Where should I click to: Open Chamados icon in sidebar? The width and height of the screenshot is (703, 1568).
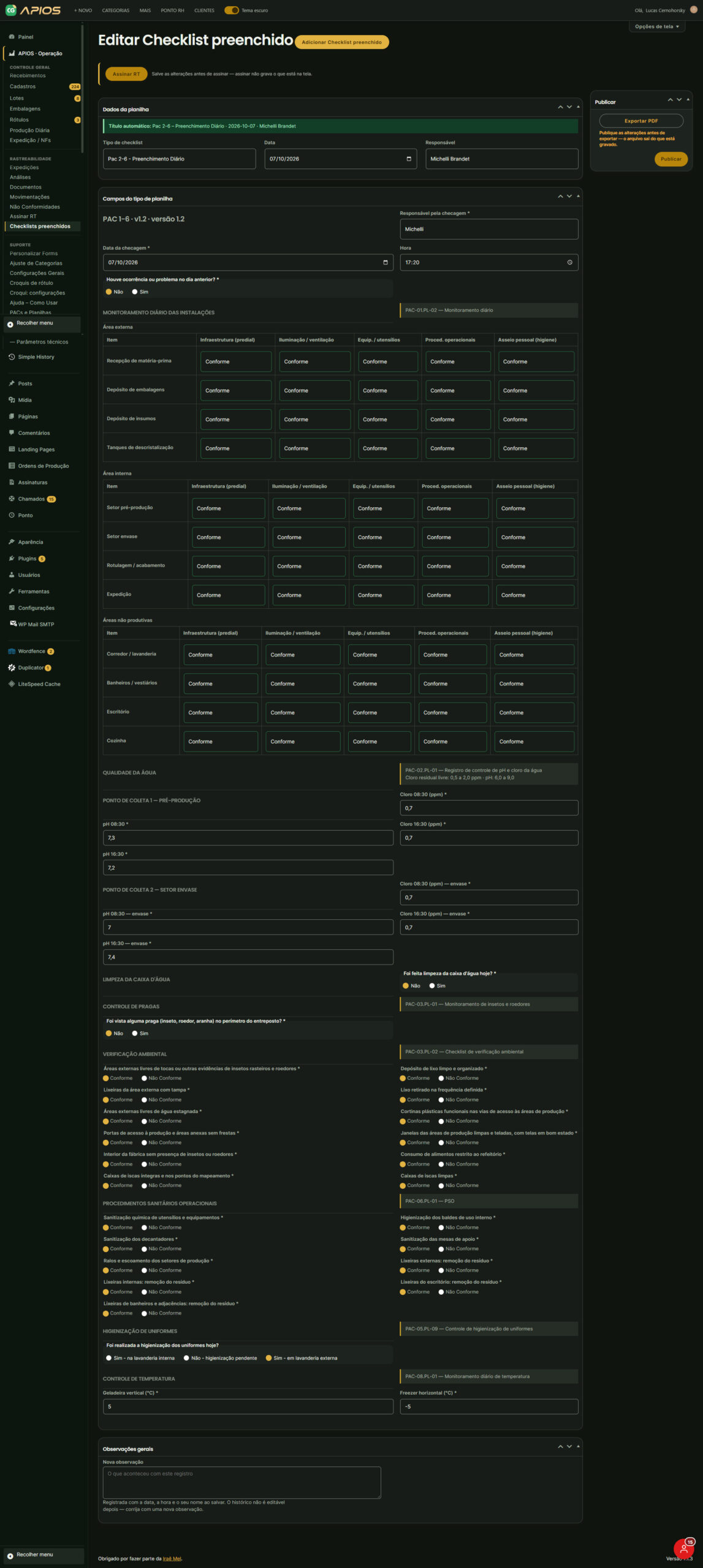click(x=12, y=499)
